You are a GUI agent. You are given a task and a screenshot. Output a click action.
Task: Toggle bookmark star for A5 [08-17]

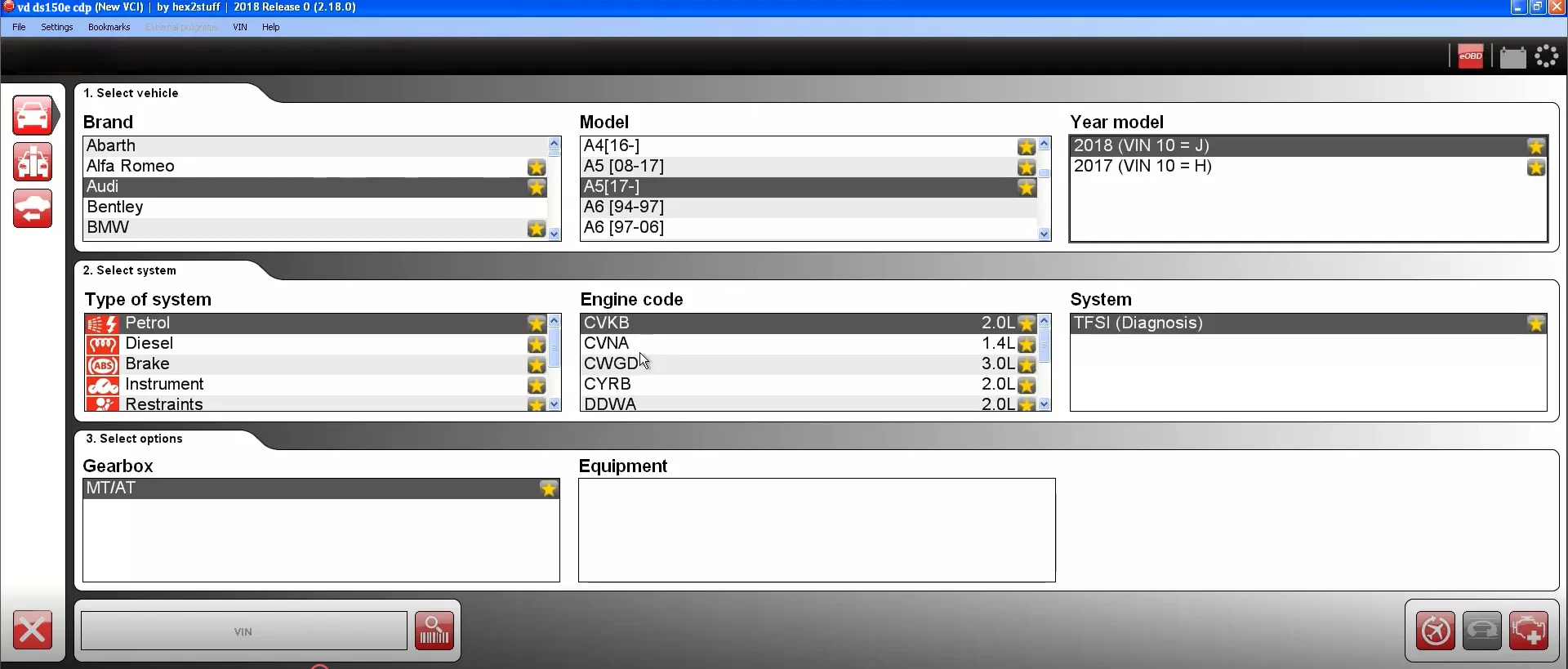pos(1027,167)
